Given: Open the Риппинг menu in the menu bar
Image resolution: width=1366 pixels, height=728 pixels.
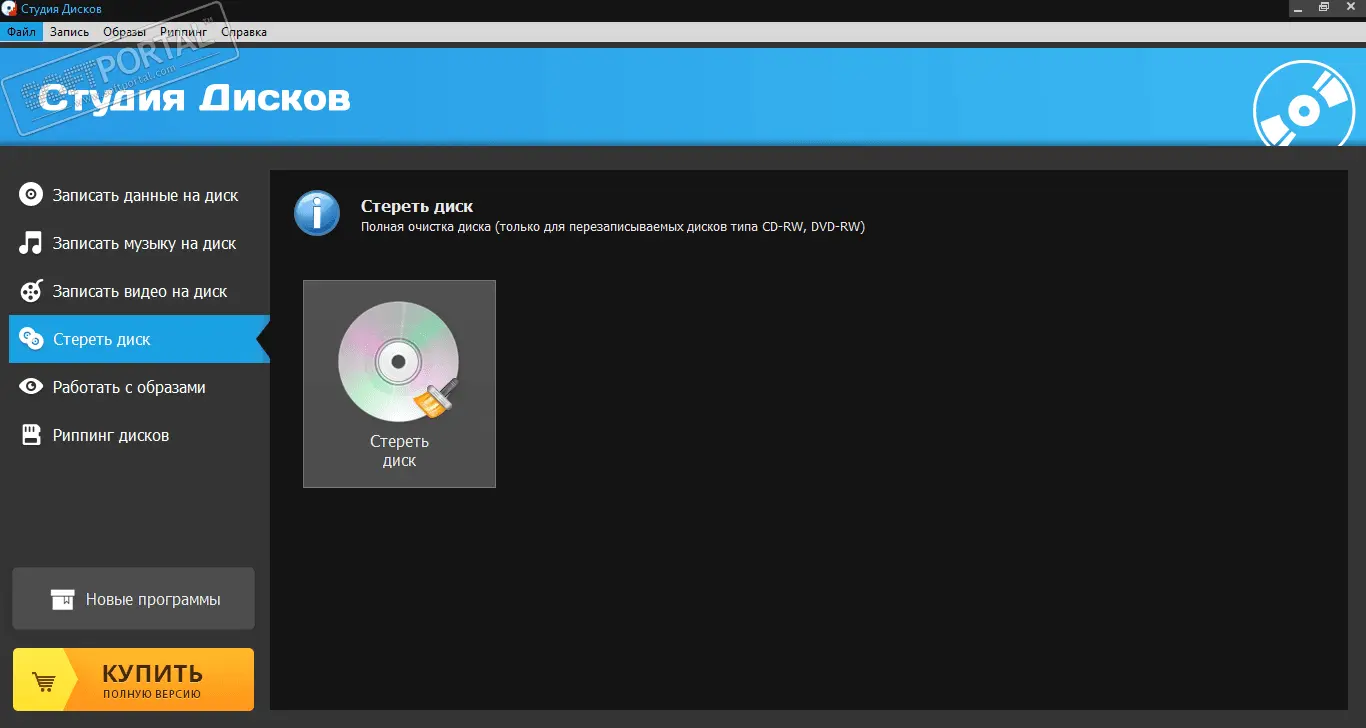Looking at the screenshot, I should 183,32.
